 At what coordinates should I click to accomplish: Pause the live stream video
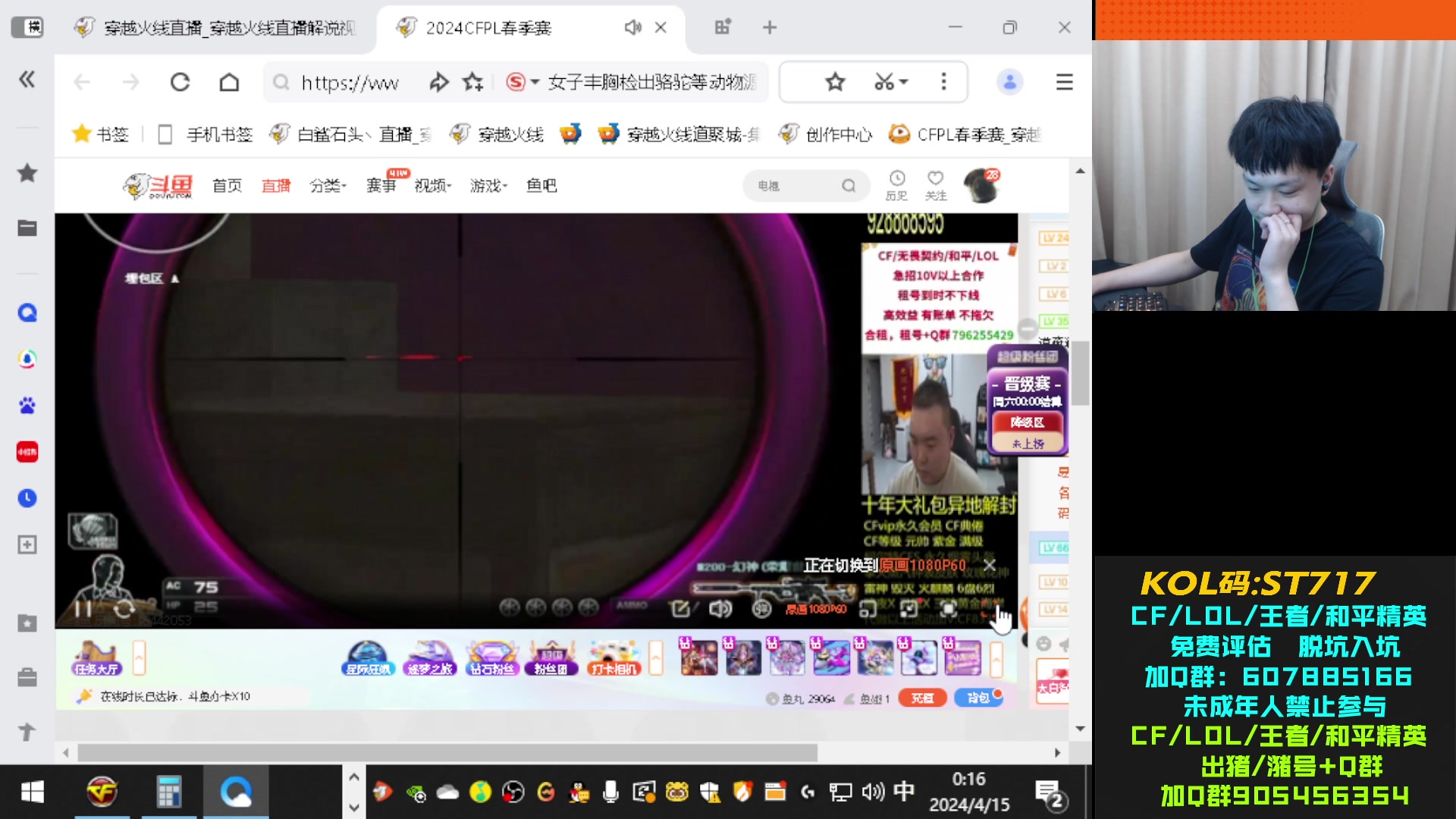pyautogui.click(x=83, y=609)
